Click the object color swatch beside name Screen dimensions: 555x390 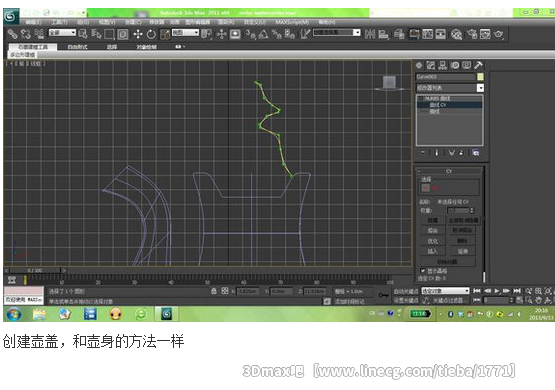pos(480,77)
